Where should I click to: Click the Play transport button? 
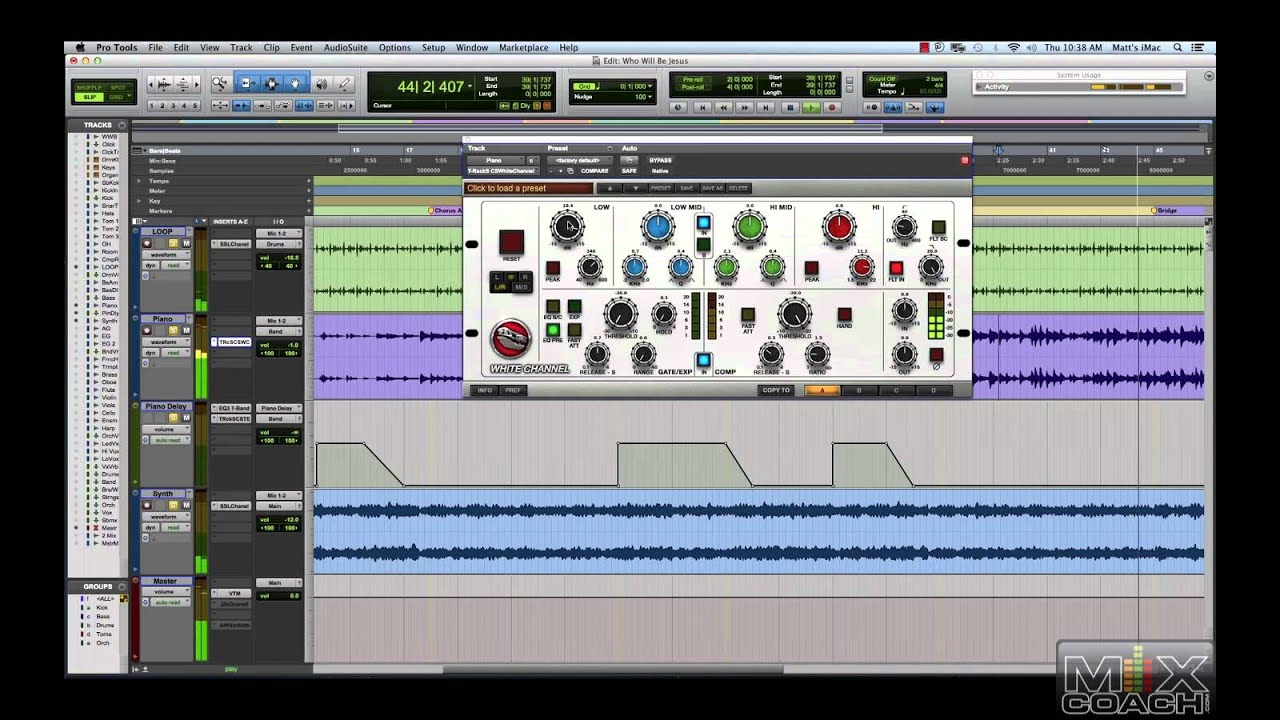pos(810,108)
